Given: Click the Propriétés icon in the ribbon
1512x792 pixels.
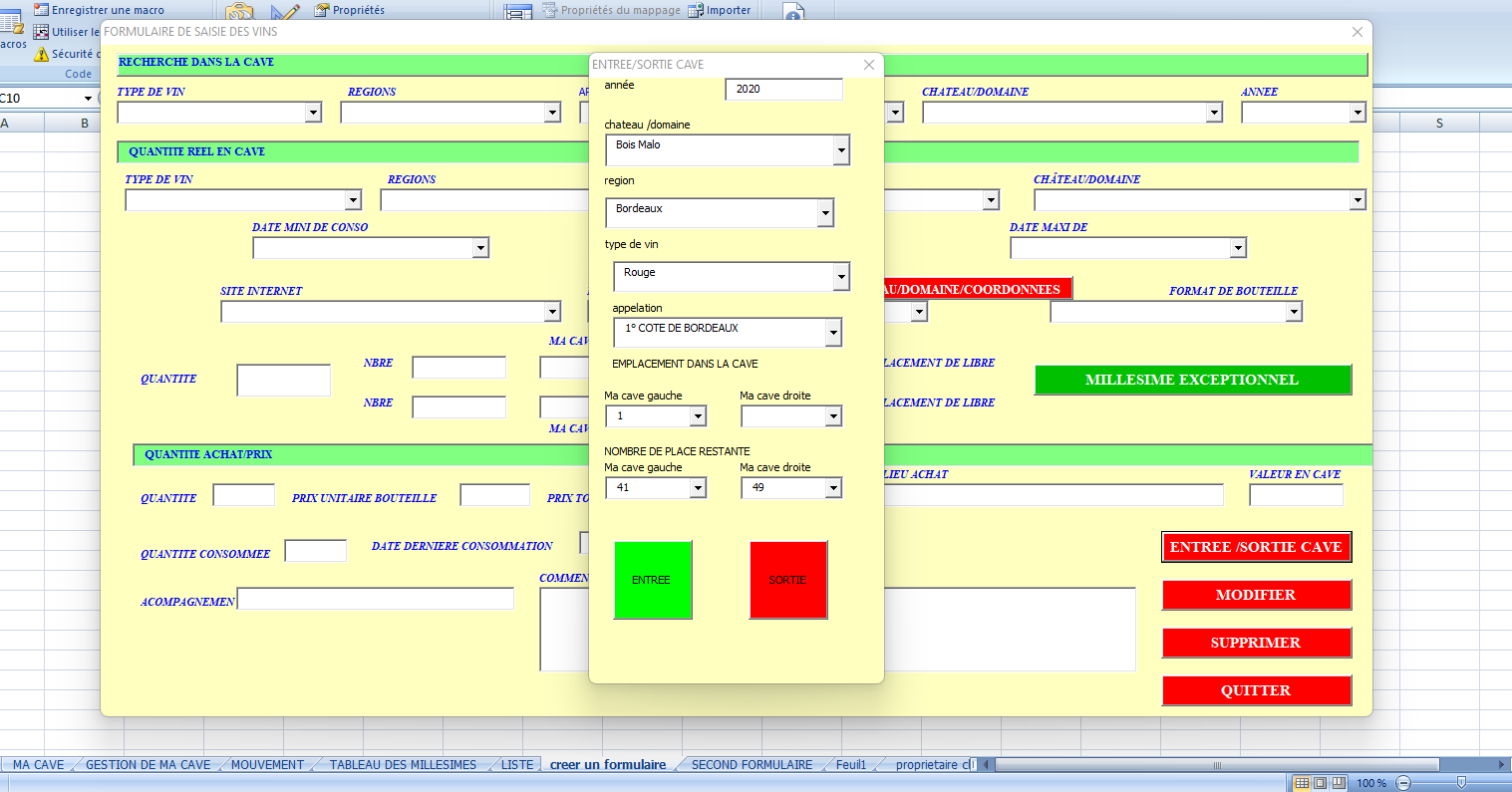Looking at the screenshot, I should [322, 10].
